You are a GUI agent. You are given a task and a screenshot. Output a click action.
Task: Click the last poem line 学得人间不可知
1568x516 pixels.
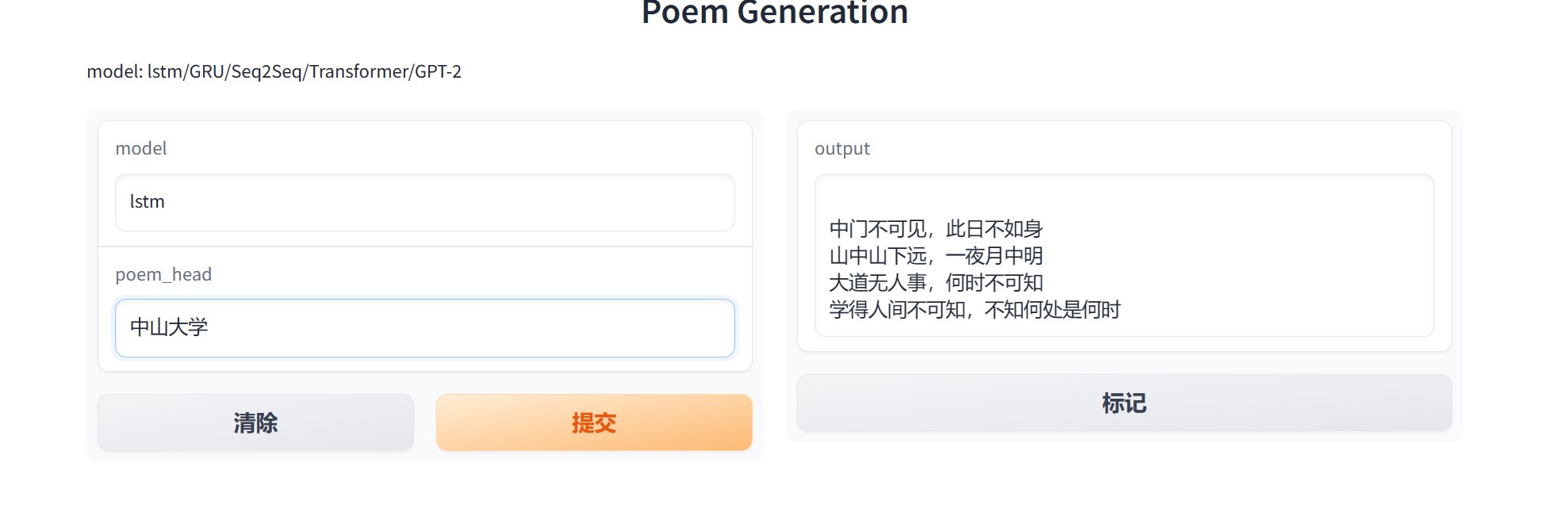click(x=975, y=310)
